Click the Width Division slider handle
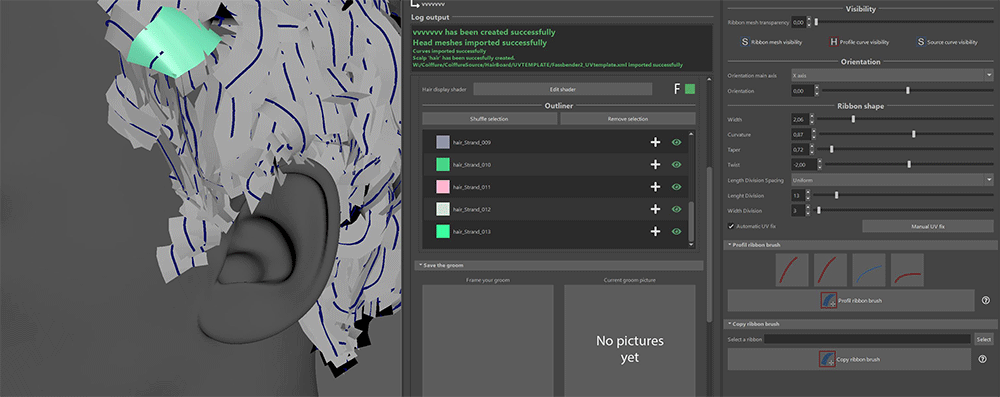1000x397 pixels. click(x=819, y=210)
